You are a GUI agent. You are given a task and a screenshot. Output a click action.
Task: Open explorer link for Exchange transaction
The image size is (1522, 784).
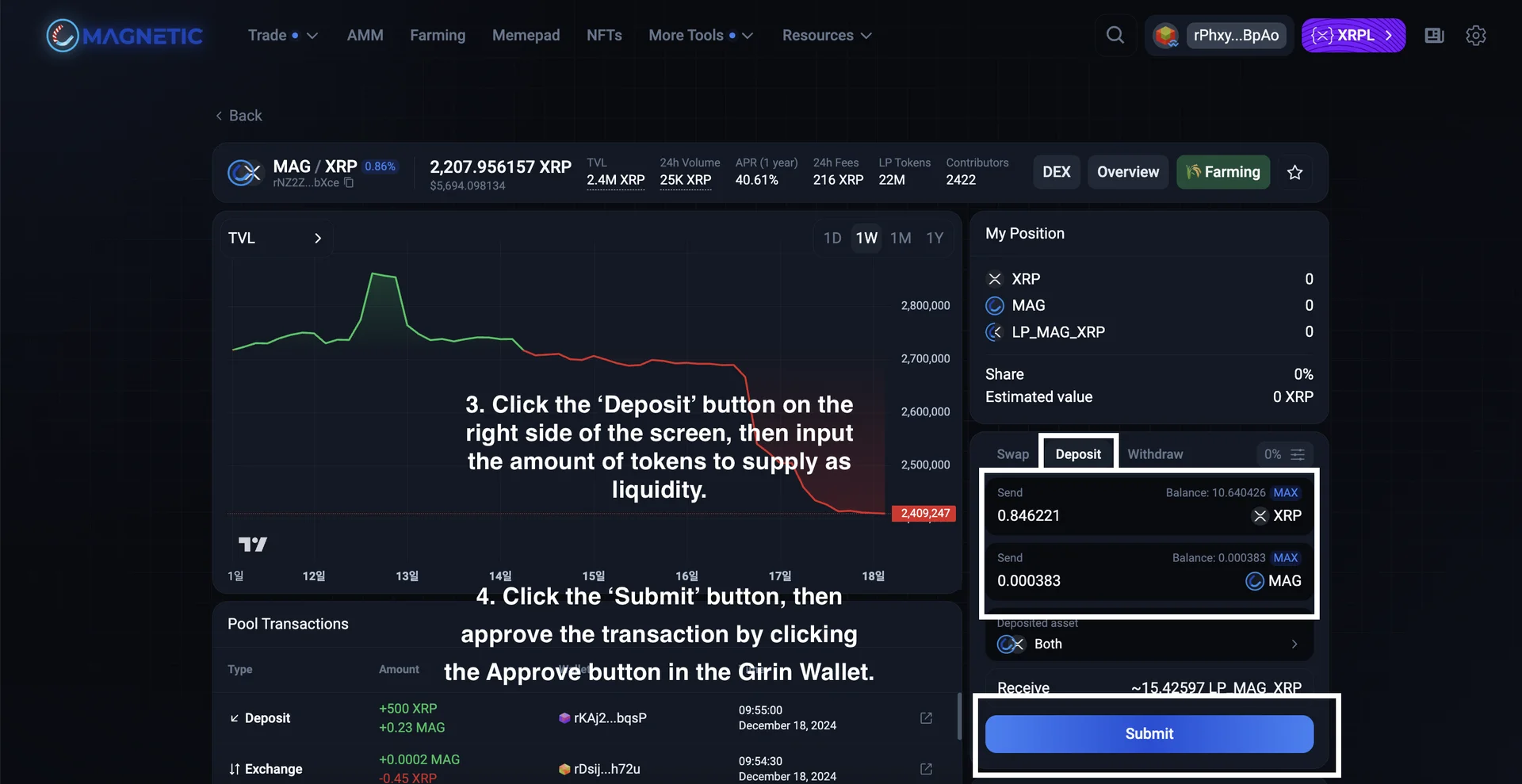[x=926, y=769]
